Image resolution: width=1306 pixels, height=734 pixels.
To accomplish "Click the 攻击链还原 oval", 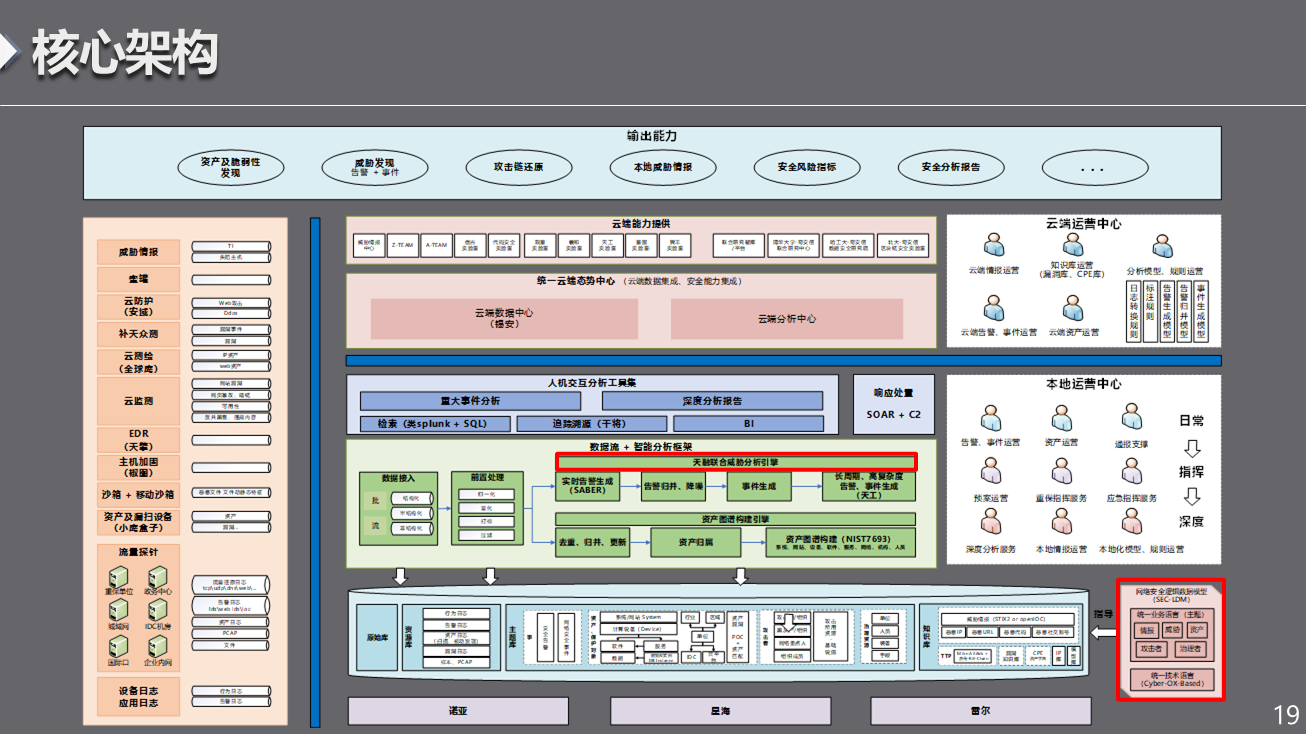I will (x=518, y=167).
